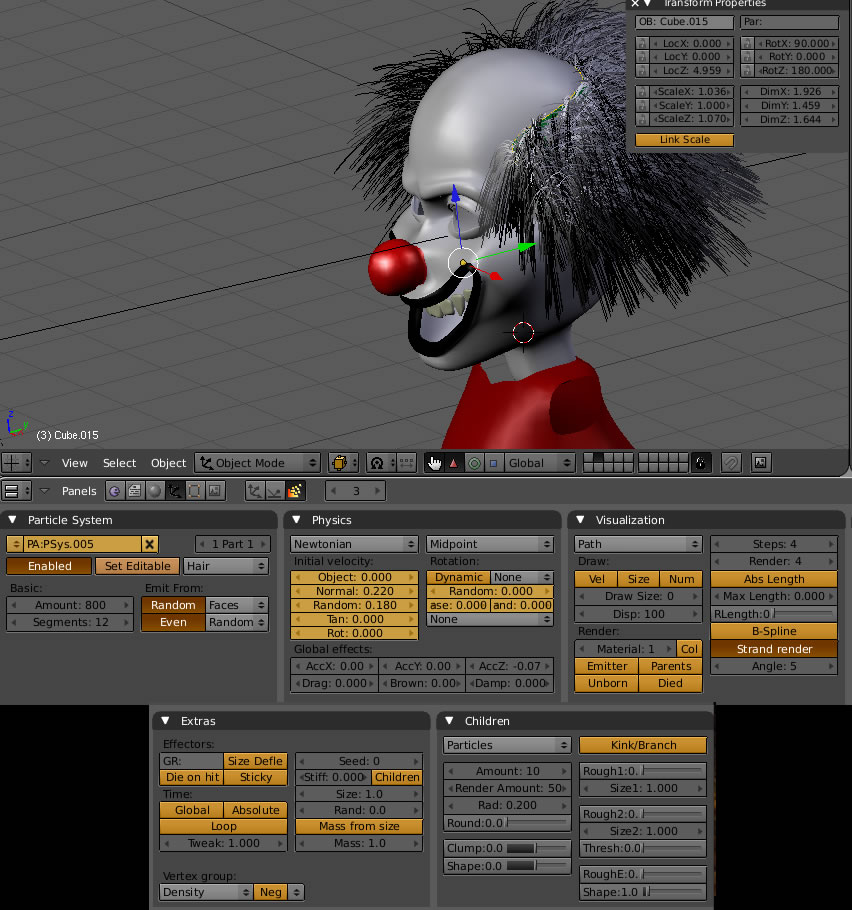Toggle the ScaleX lock icon
Viewport: 852px width, 910px height.
[642, 92]
